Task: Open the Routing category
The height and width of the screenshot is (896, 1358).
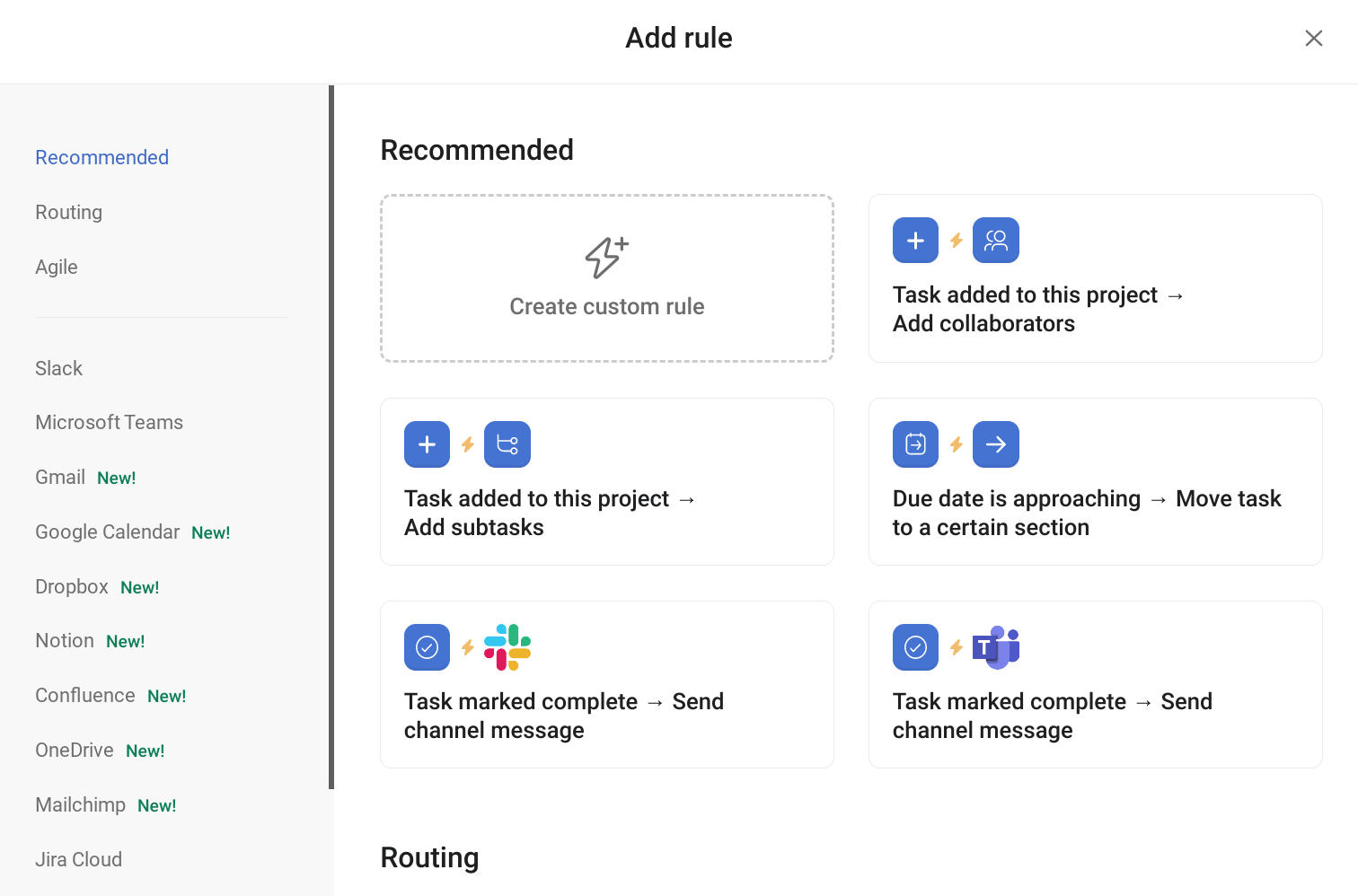Action: pyautogui.click(x=69, y=212)
